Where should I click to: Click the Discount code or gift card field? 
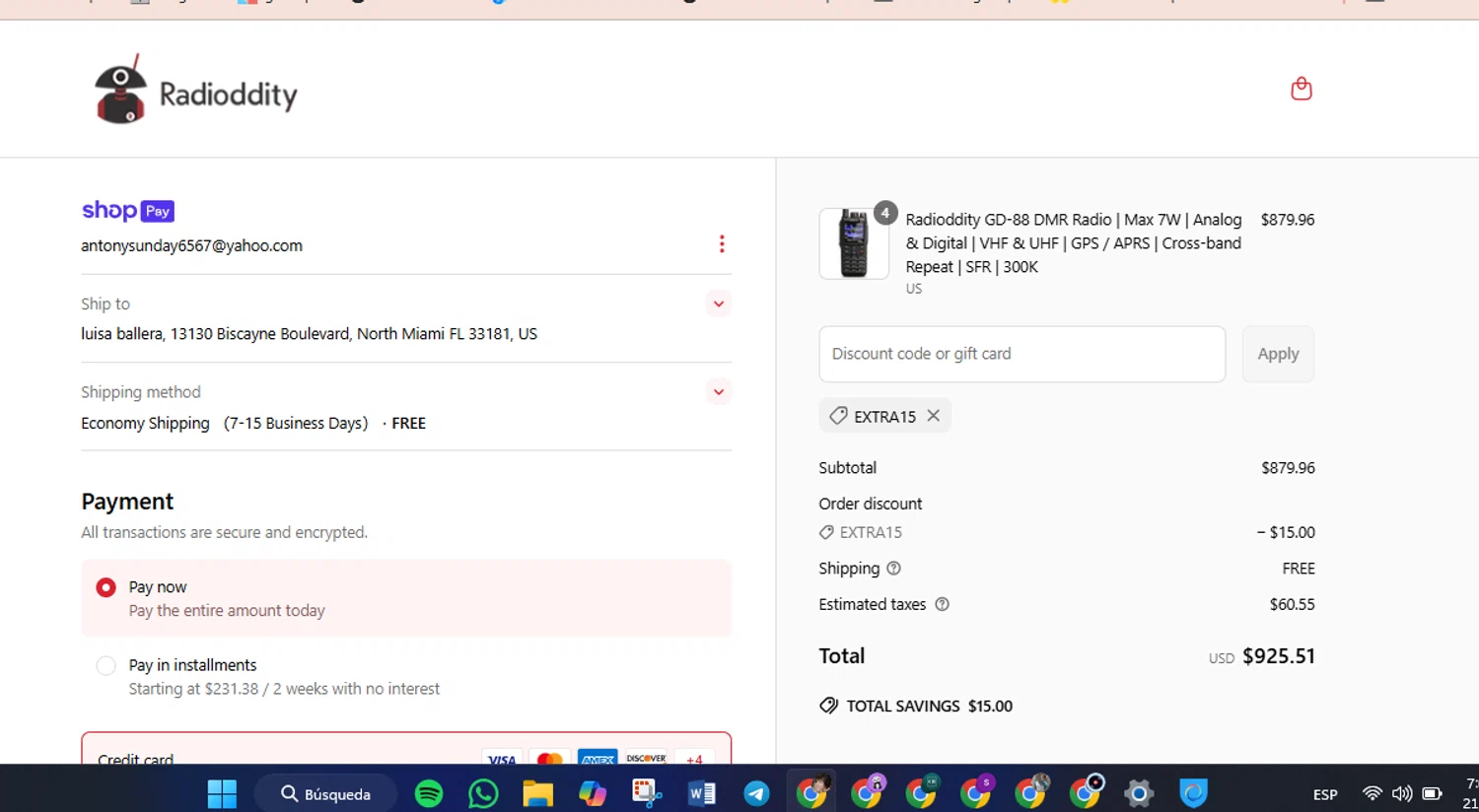coord(1022,354)
